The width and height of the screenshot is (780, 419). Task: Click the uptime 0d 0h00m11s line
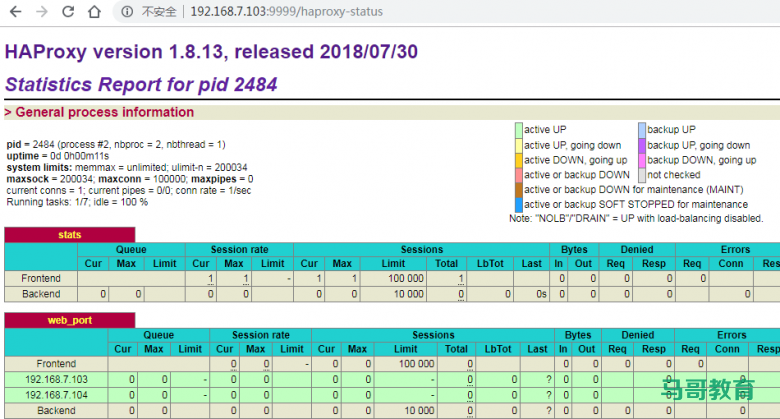58,156
